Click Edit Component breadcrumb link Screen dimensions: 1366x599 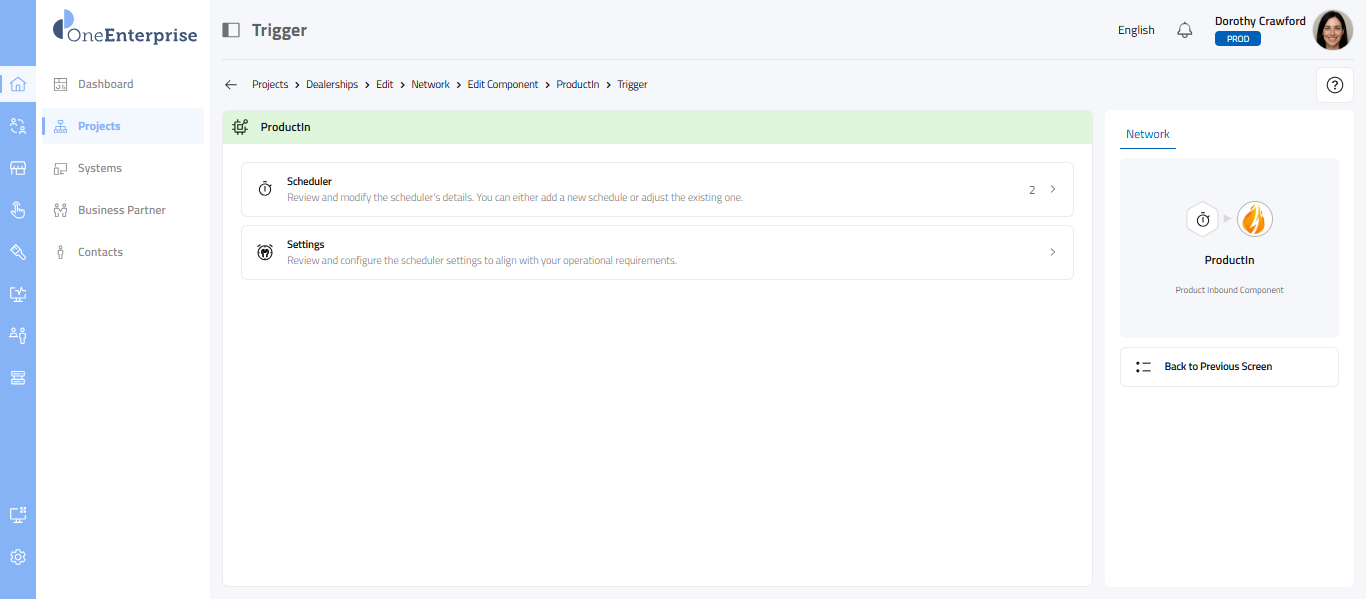point(503,85)
